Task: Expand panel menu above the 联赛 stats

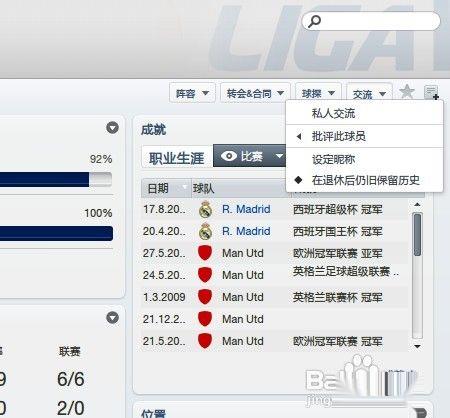Action: pos(112,318)
